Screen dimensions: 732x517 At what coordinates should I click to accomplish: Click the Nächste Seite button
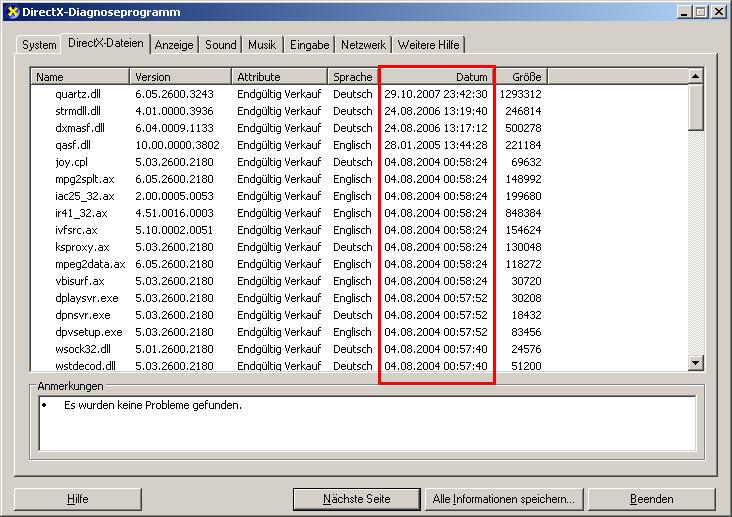pyautogui.click(x=357, y=499)
